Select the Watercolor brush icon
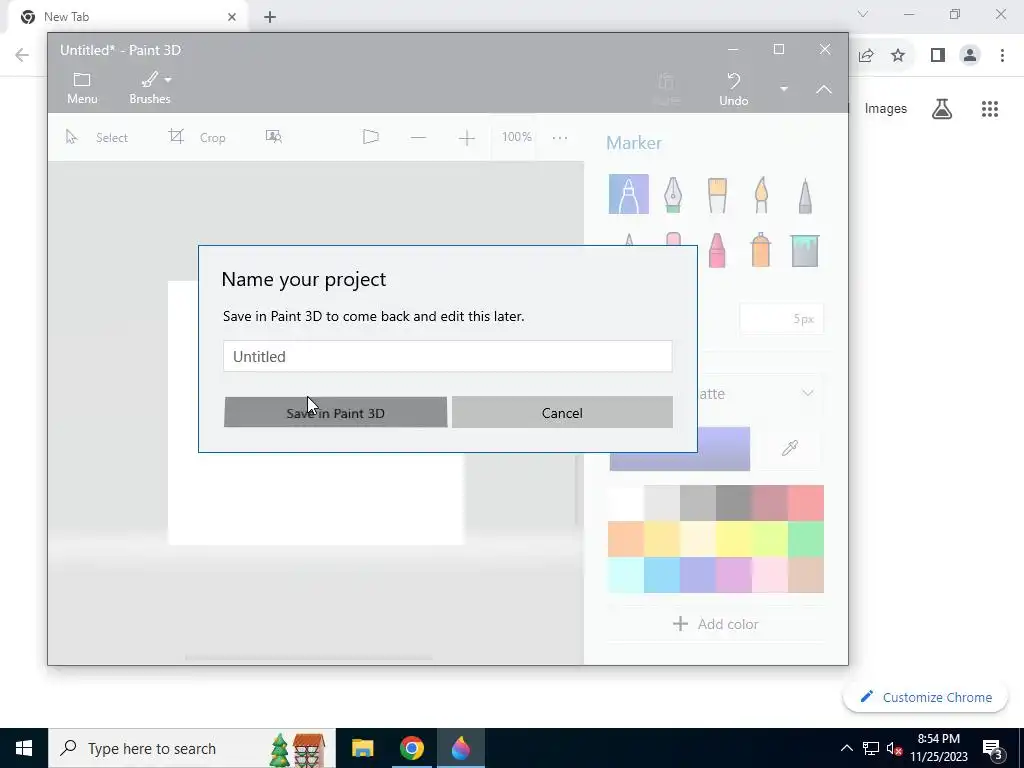The height and width of the screenshot is (768, 1024). (x=761, y=195)
